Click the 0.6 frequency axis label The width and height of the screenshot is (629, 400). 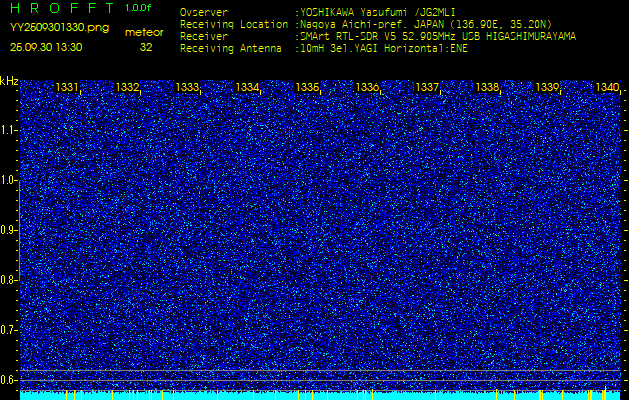pos(8,380)
